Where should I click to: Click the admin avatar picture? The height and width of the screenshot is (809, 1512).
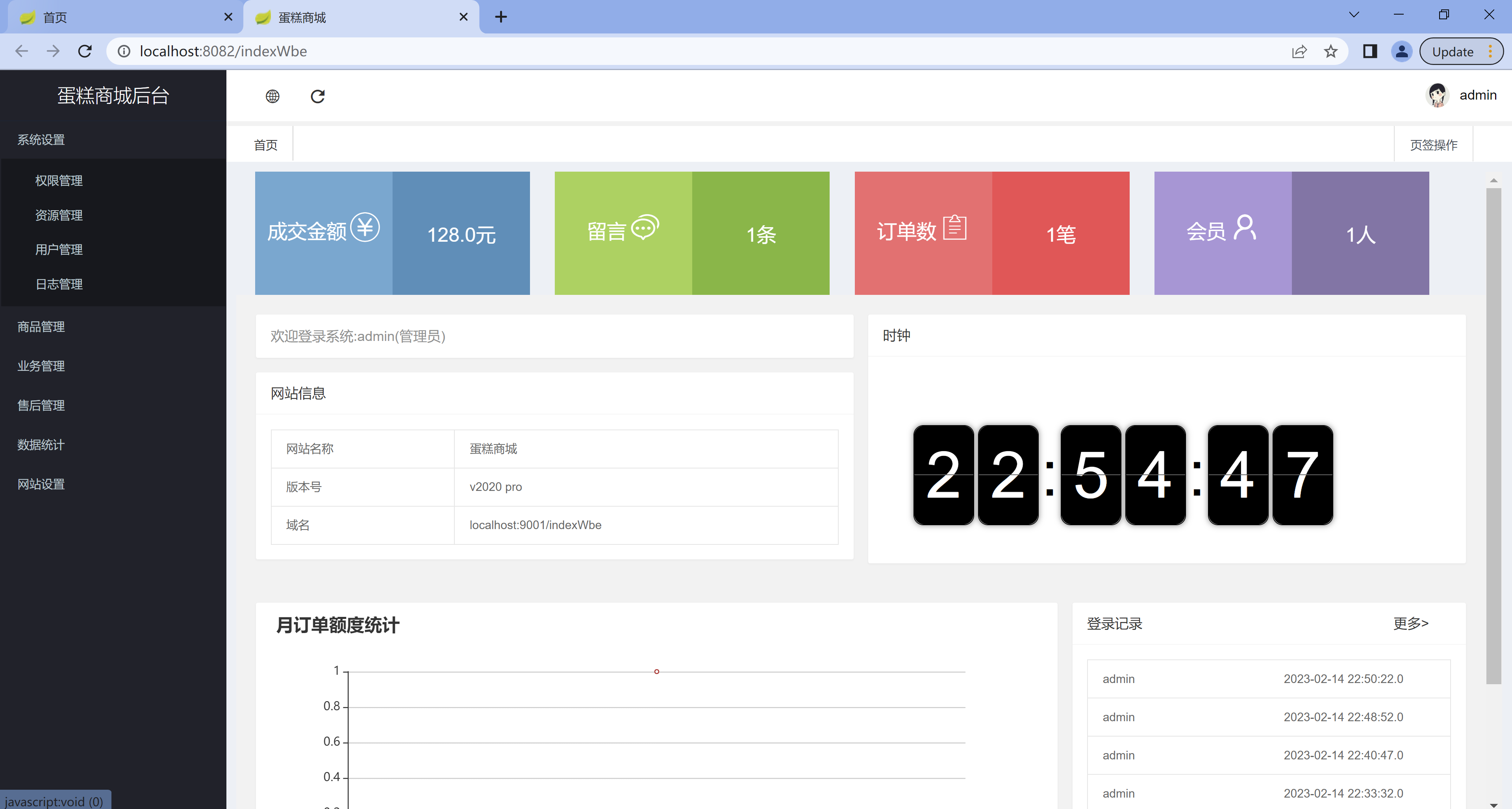1438,95
